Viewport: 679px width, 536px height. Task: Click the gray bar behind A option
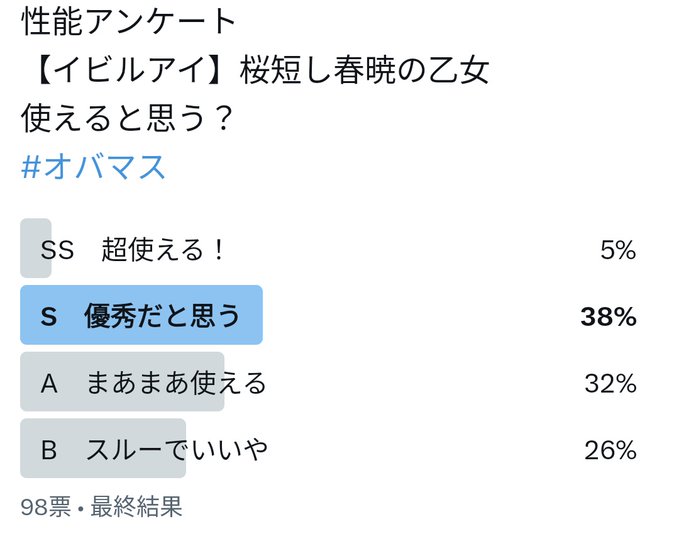(x=122, y=382)
